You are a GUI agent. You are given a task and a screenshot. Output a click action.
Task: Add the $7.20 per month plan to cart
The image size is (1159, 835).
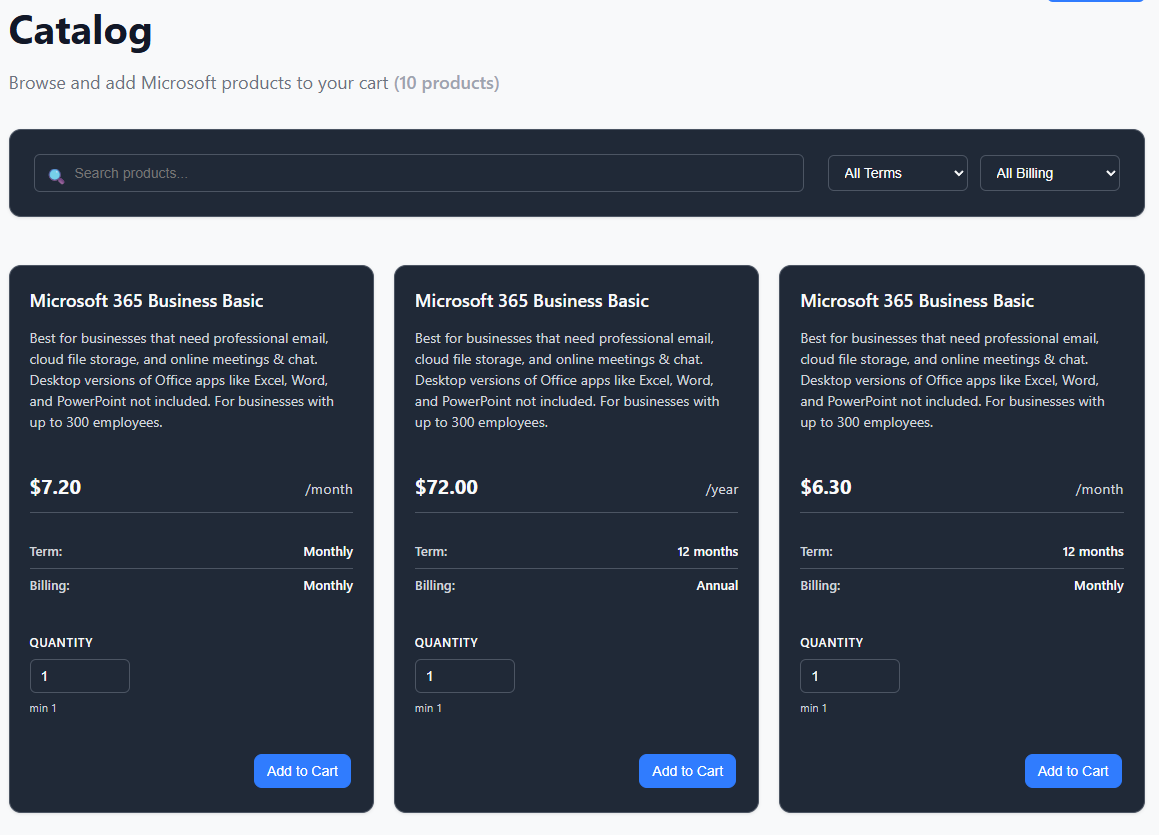[302, 771]
